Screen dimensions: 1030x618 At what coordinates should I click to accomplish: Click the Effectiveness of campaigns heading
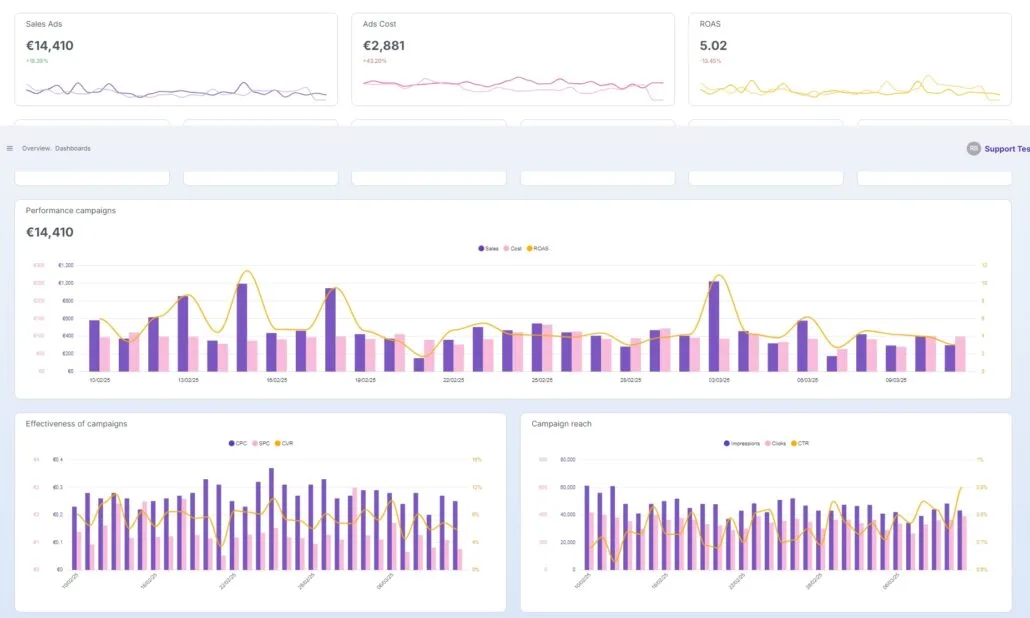pos(76,424)
